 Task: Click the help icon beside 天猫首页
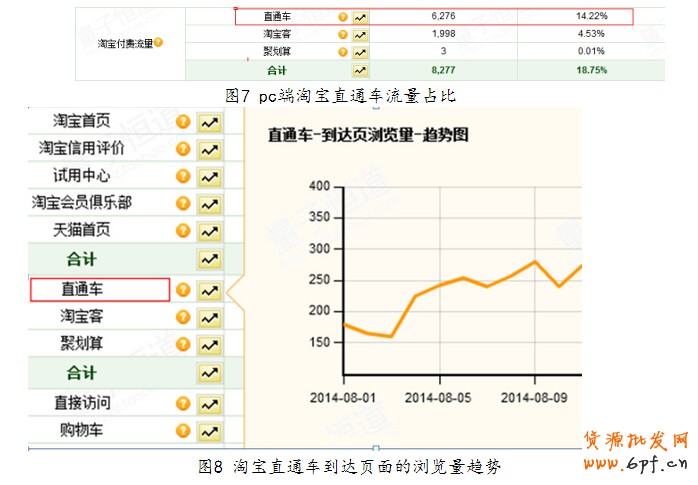[x=183, y=231]
